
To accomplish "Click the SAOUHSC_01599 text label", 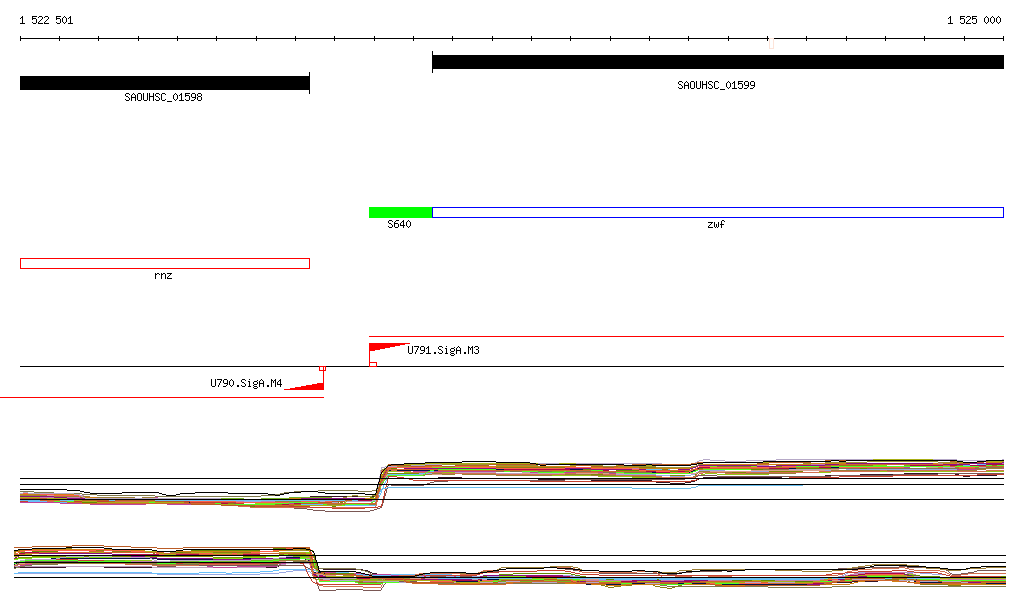I will 716,86.
